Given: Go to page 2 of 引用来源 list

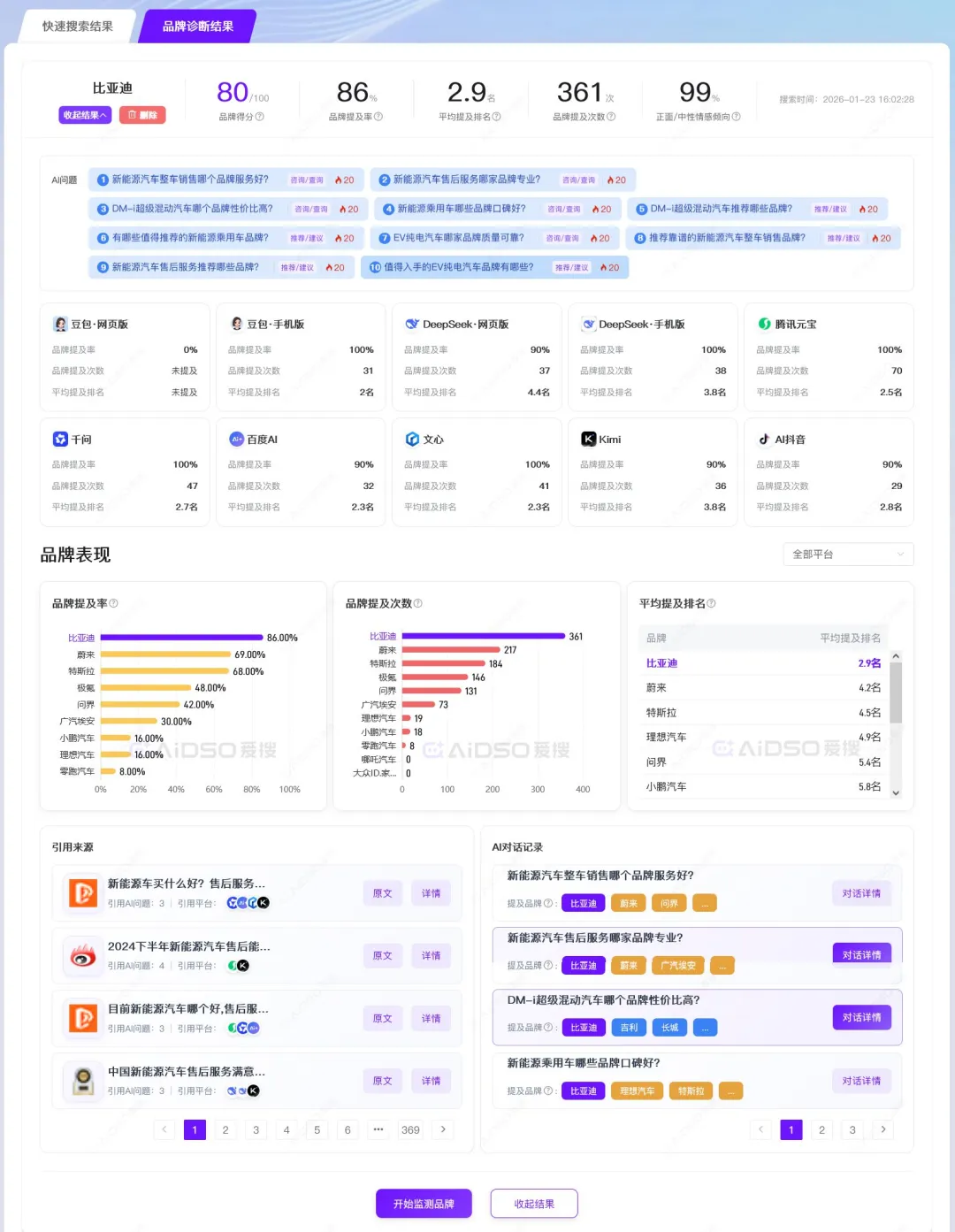Looking at the screenshot, I should (x=225, y=1129).
